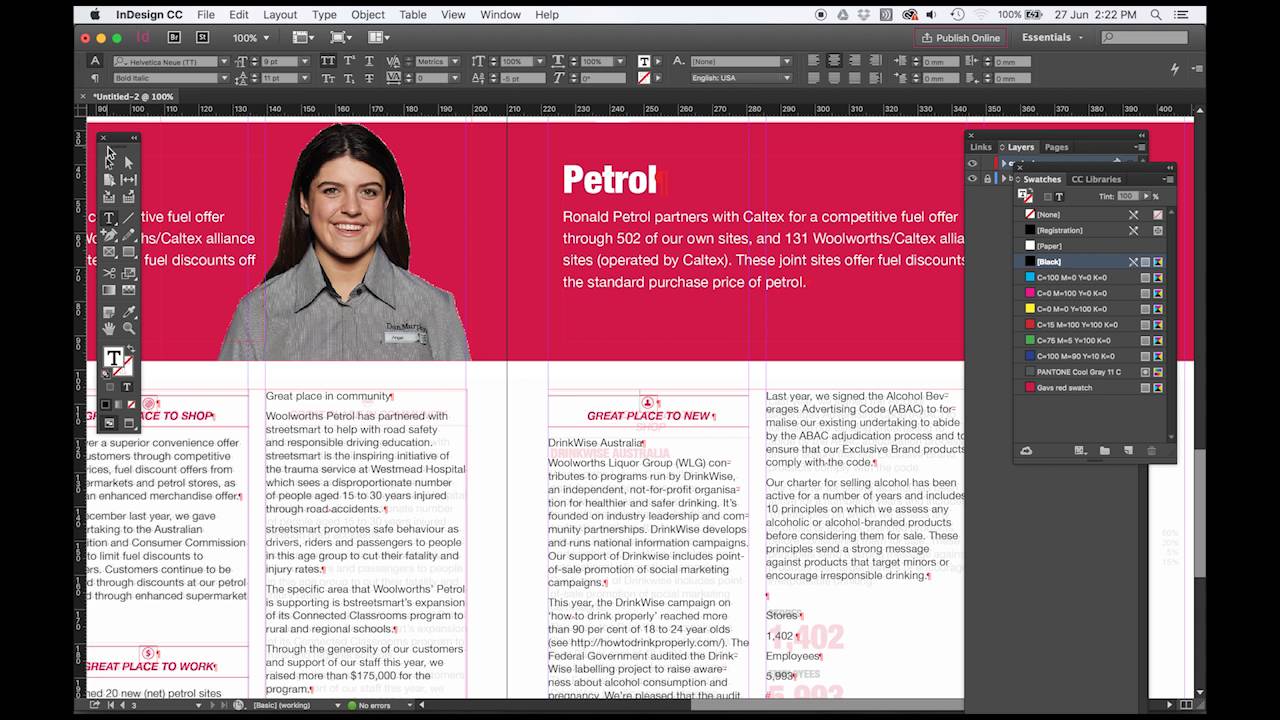Click the CC Libraries cloud icon in Swatches
Viewport: 1280px width, 720px height.
pyautogui.click(x=1026, y=451)
